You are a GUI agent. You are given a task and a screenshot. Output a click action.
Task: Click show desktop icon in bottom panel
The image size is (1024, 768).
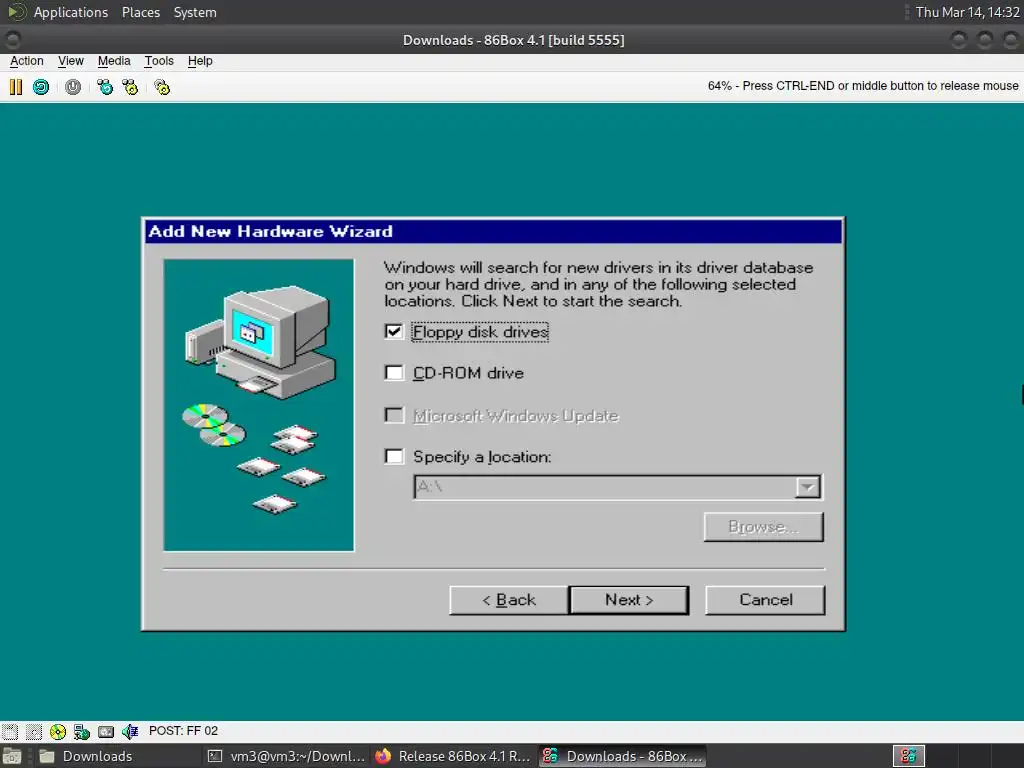[x=12, y=756]
